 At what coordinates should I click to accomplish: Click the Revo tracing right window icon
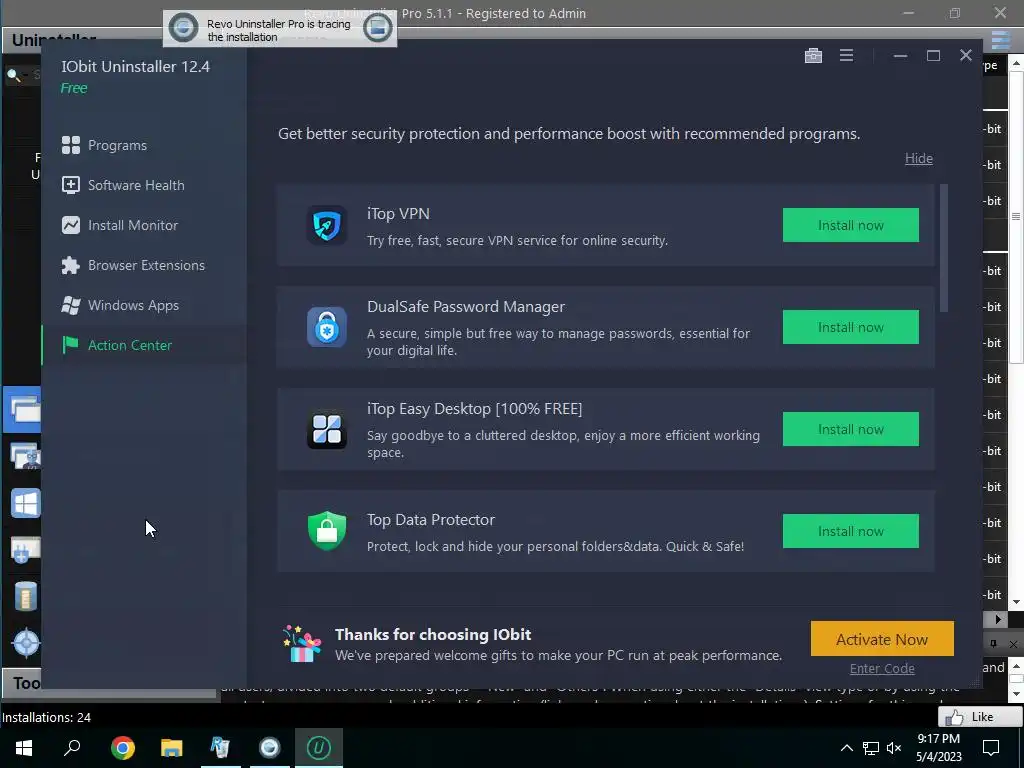(377, 28)
